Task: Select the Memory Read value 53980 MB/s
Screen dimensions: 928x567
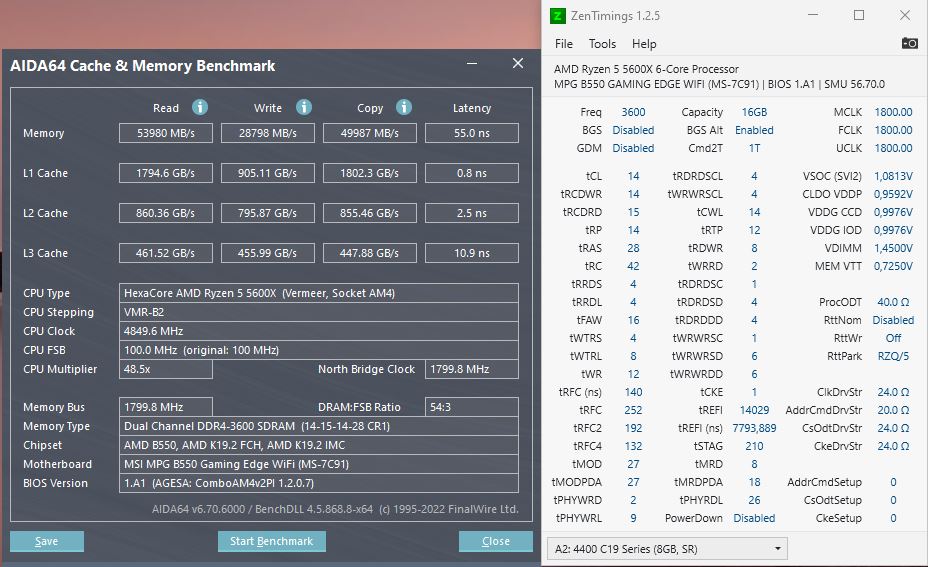Action: coord(166,133)
